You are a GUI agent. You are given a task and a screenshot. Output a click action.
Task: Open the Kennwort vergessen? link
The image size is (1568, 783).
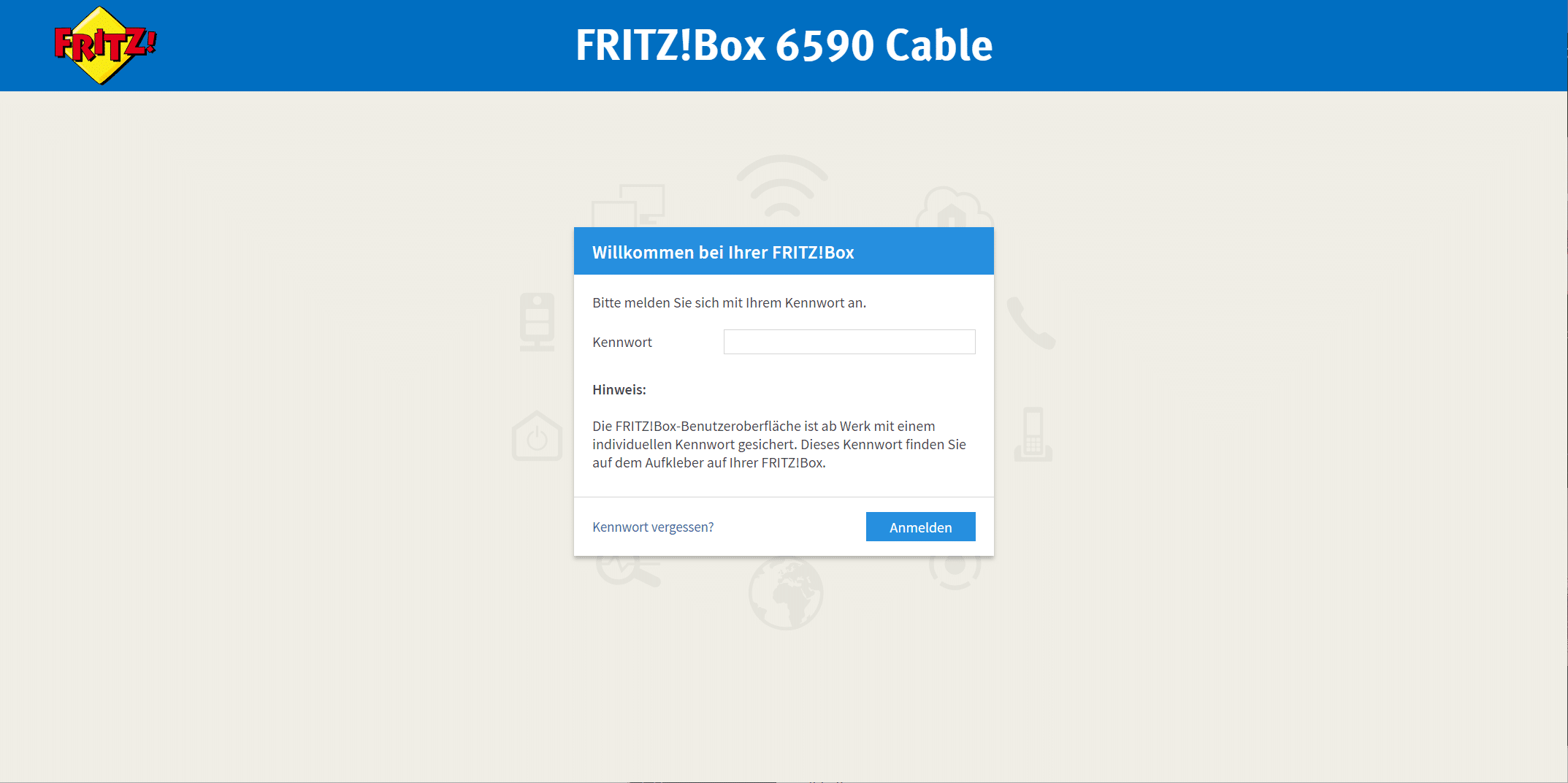tap(652, 527)
